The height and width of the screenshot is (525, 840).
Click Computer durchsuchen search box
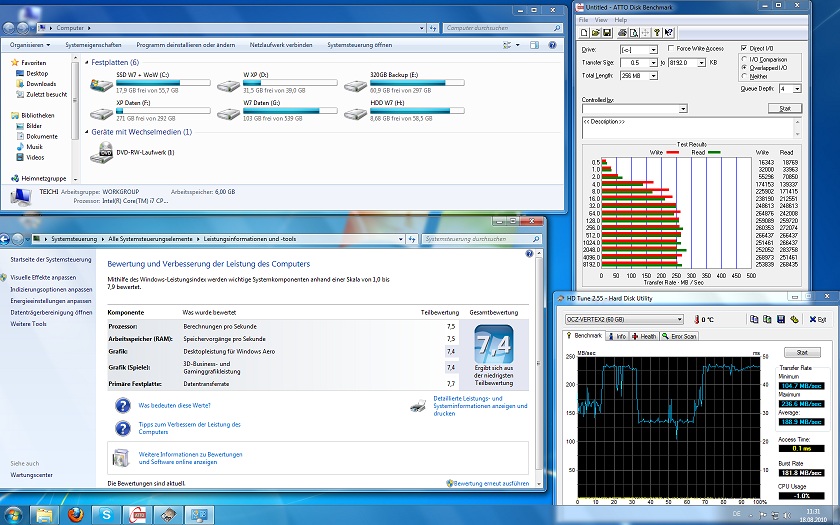(502, 28)
